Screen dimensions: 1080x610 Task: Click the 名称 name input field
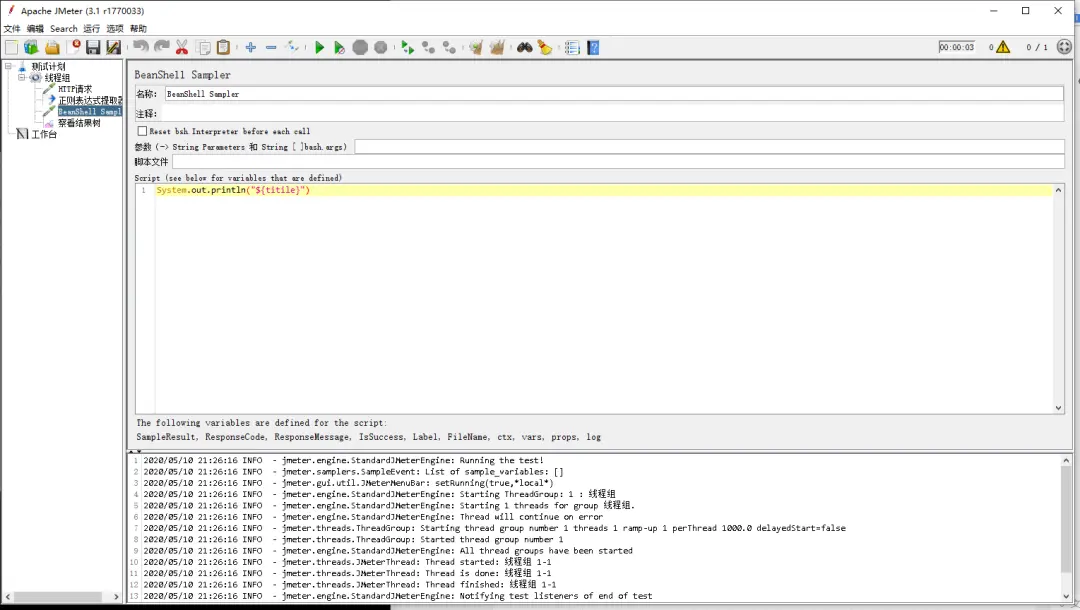614,94
